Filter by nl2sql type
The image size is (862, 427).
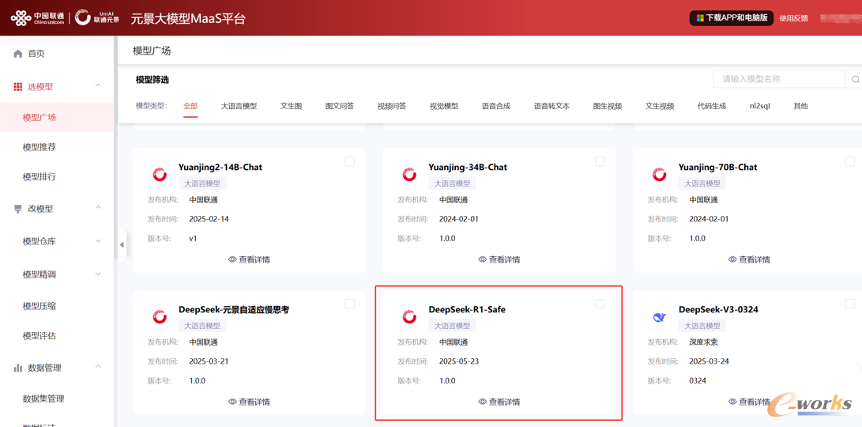click(x=760, y=106)
